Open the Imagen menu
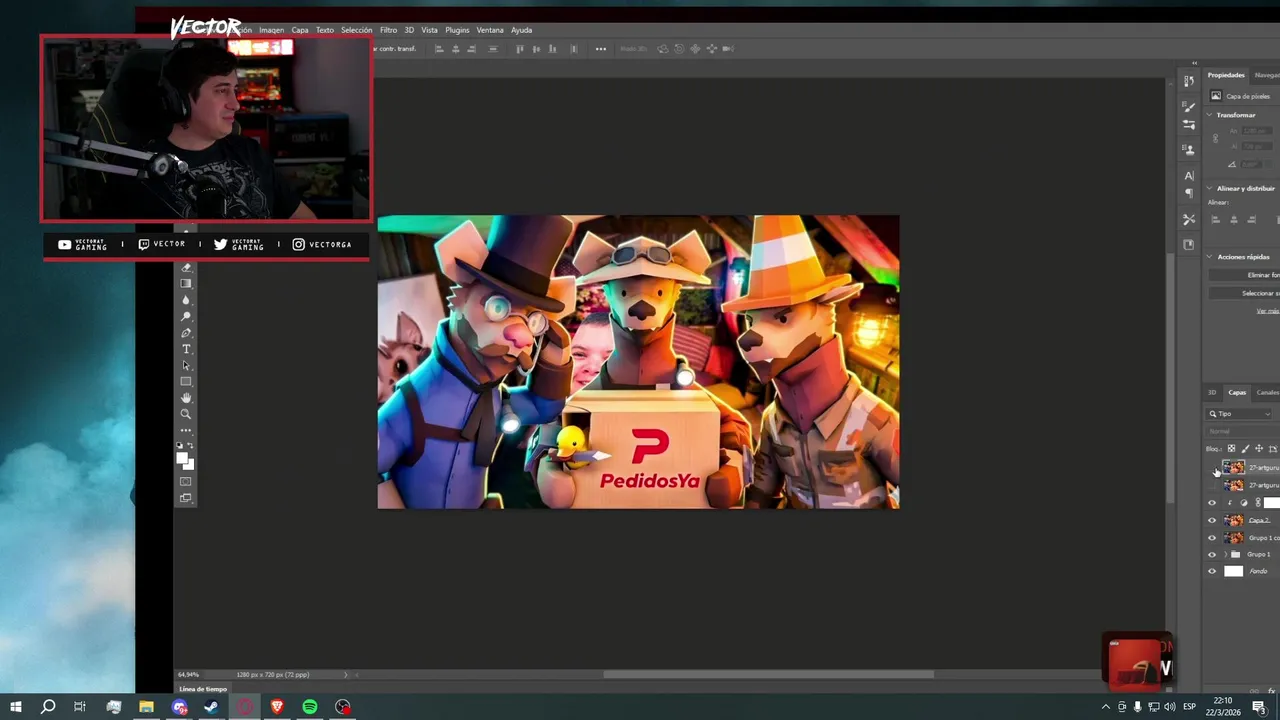The width and height of the screenshot is (1280, 720). tap(271, 30)
